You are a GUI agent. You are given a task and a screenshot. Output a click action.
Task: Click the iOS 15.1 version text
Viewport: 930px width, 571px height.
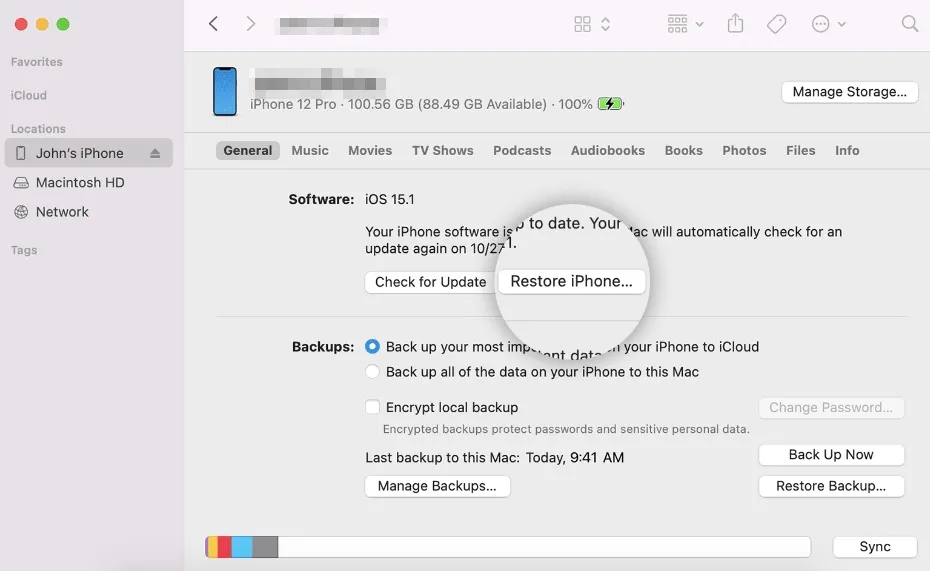[389, 199]
